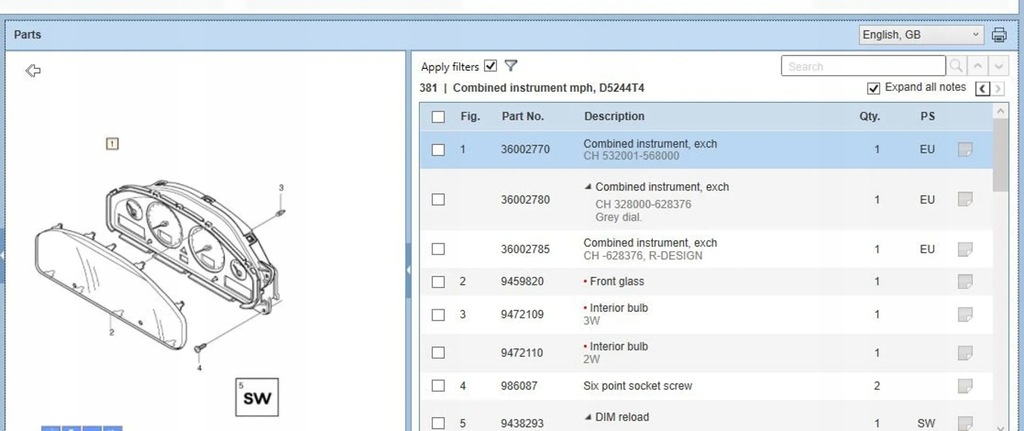The width and height of the screenshot is (1024, 431).
Task: Collapse the DIM reload notes triangle
Action: [588, 417]
